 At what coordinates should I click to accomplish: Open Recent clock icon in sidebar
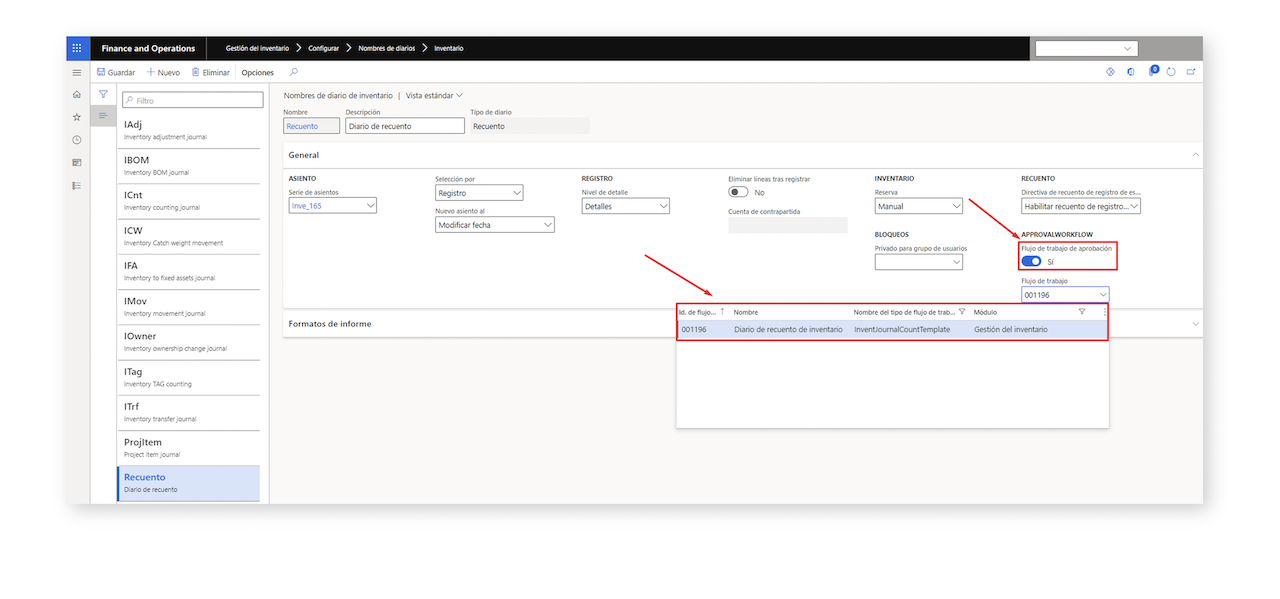point(77,140)
